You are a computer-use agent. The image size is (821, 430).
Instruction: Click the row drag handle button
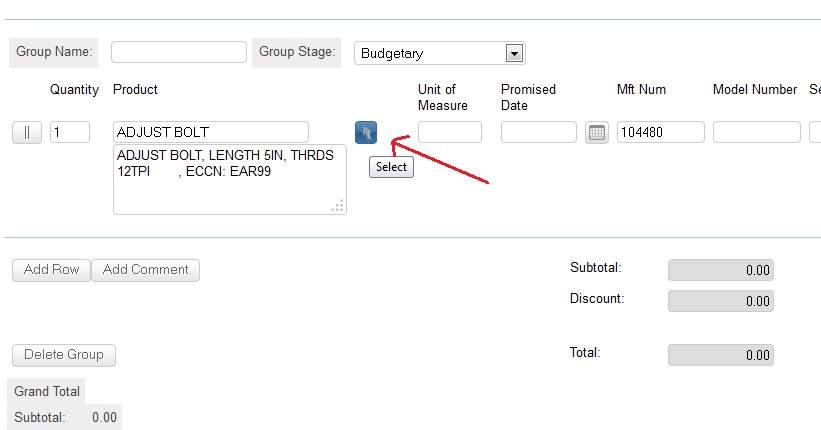point(27,133)
